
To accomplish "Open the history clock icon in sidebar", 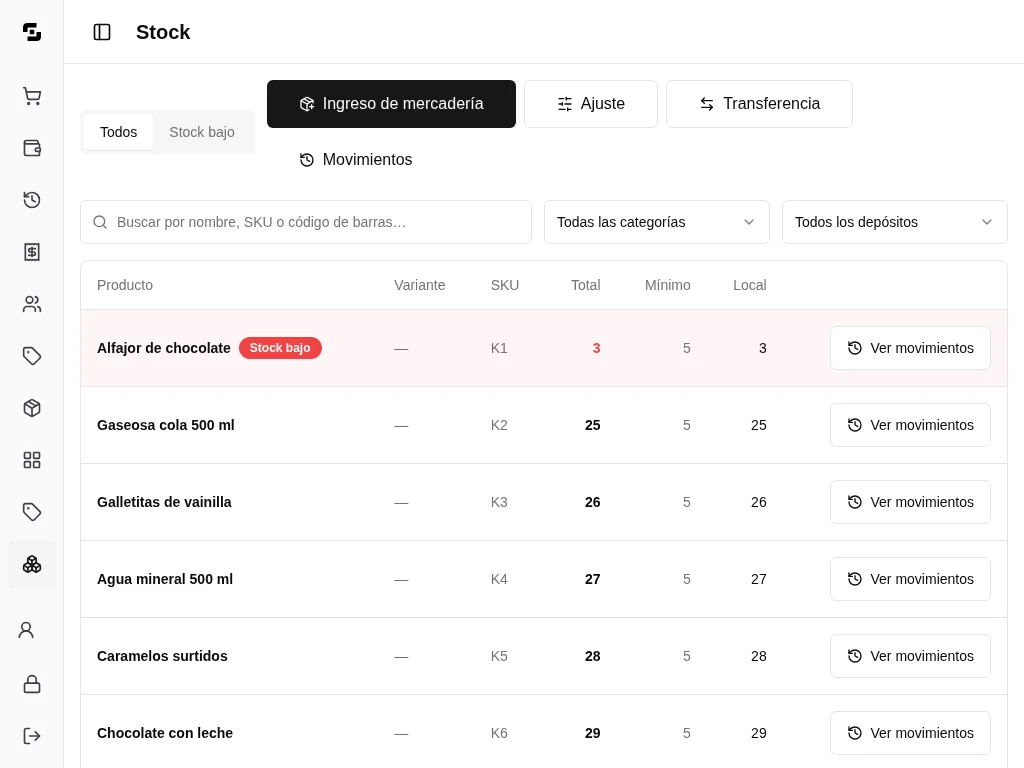I will [x=31, y=200].
